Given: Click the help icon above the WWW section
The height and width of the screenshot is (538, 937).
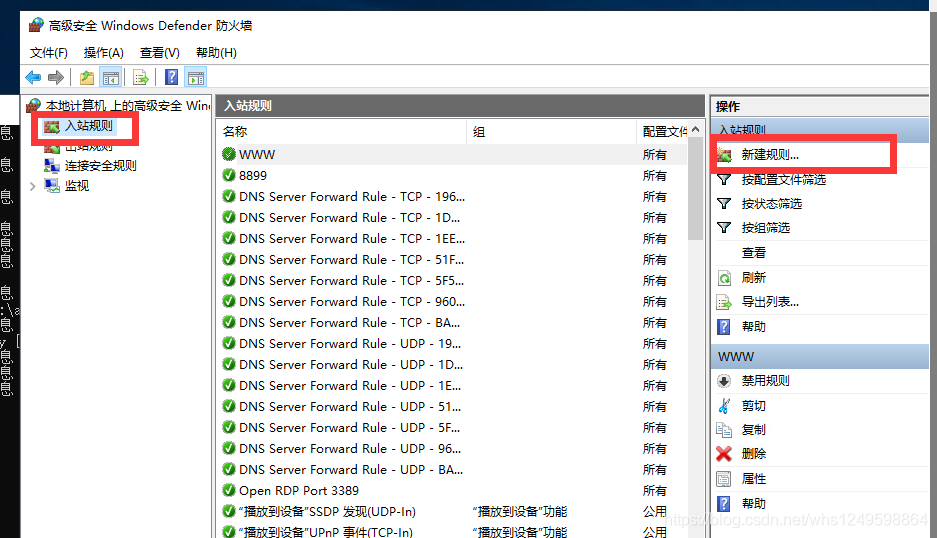Looking at the screenshot, I should [724, 327].
